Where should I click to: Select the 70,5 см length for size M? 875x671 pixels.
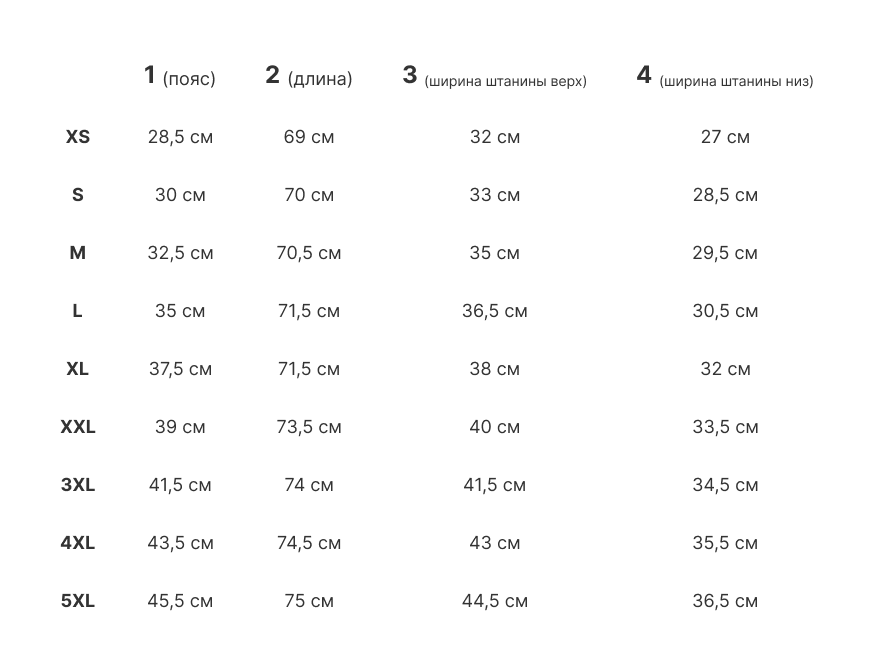(309, 253)
